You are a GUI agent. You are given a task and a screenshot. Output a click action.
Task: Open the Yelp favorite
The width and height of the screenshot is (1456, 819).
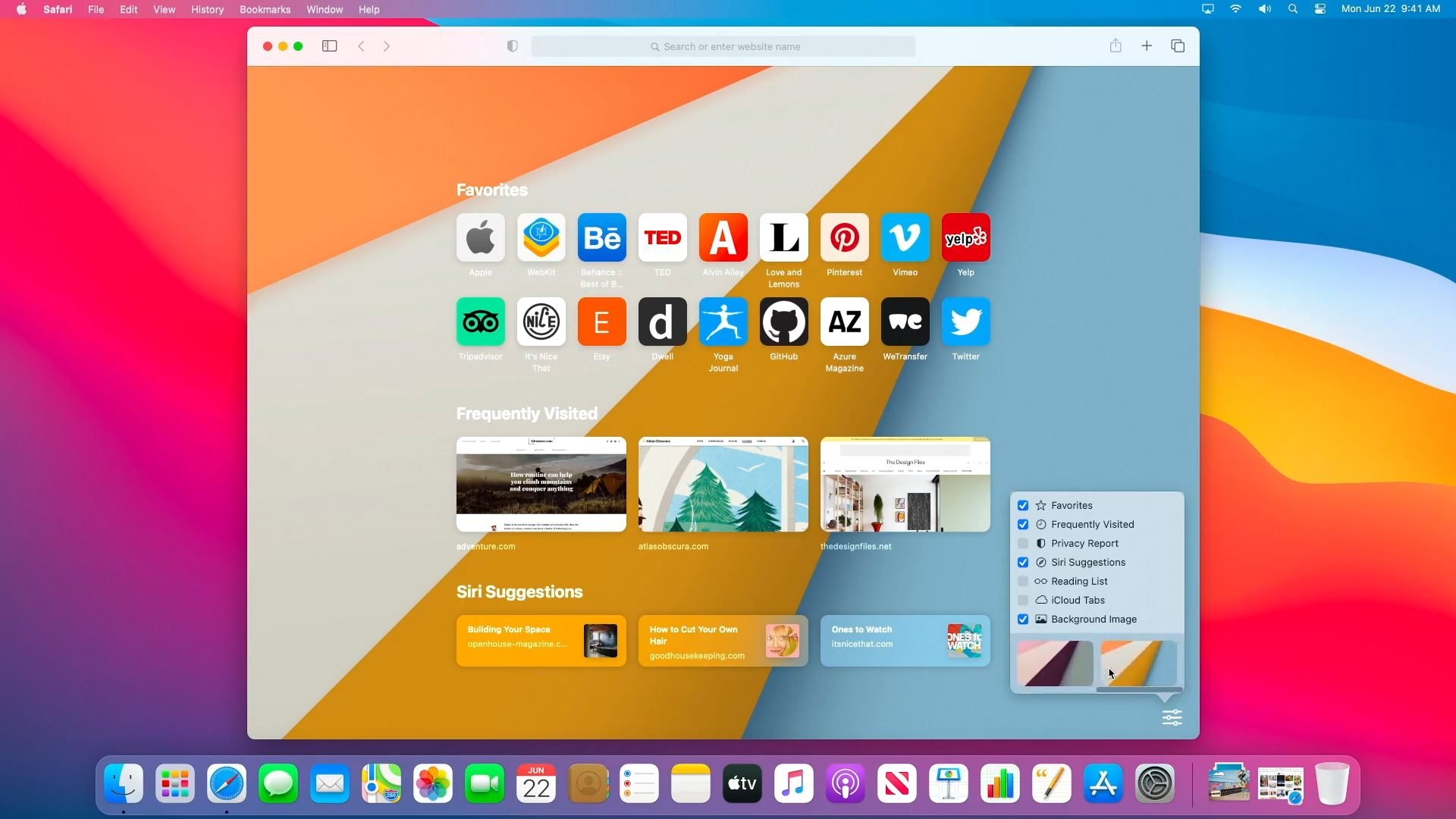tap(966, 238)
